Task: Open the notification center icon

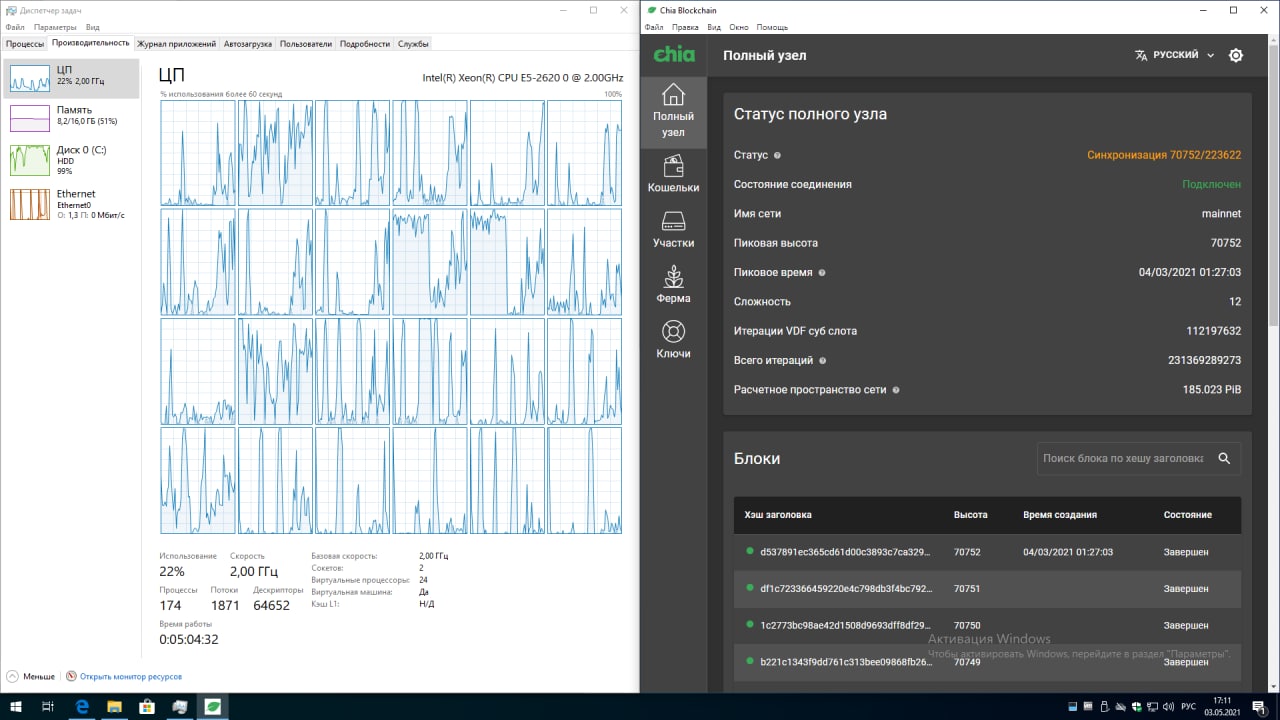Action: click(1258, 706)
